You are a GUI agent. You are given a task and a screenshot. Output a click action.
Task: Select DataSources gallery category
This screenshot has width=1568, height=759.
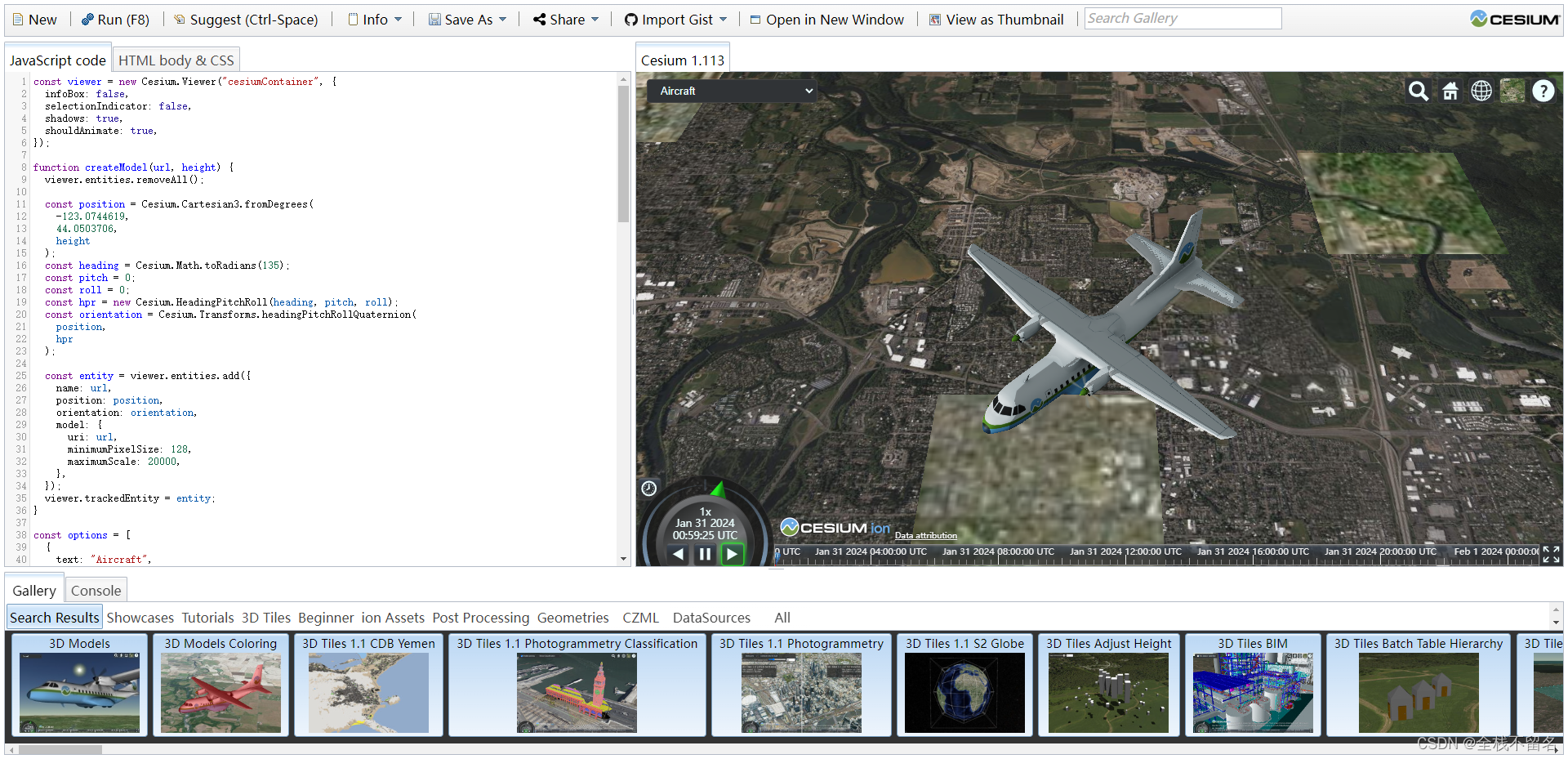(x=711, y=618)
